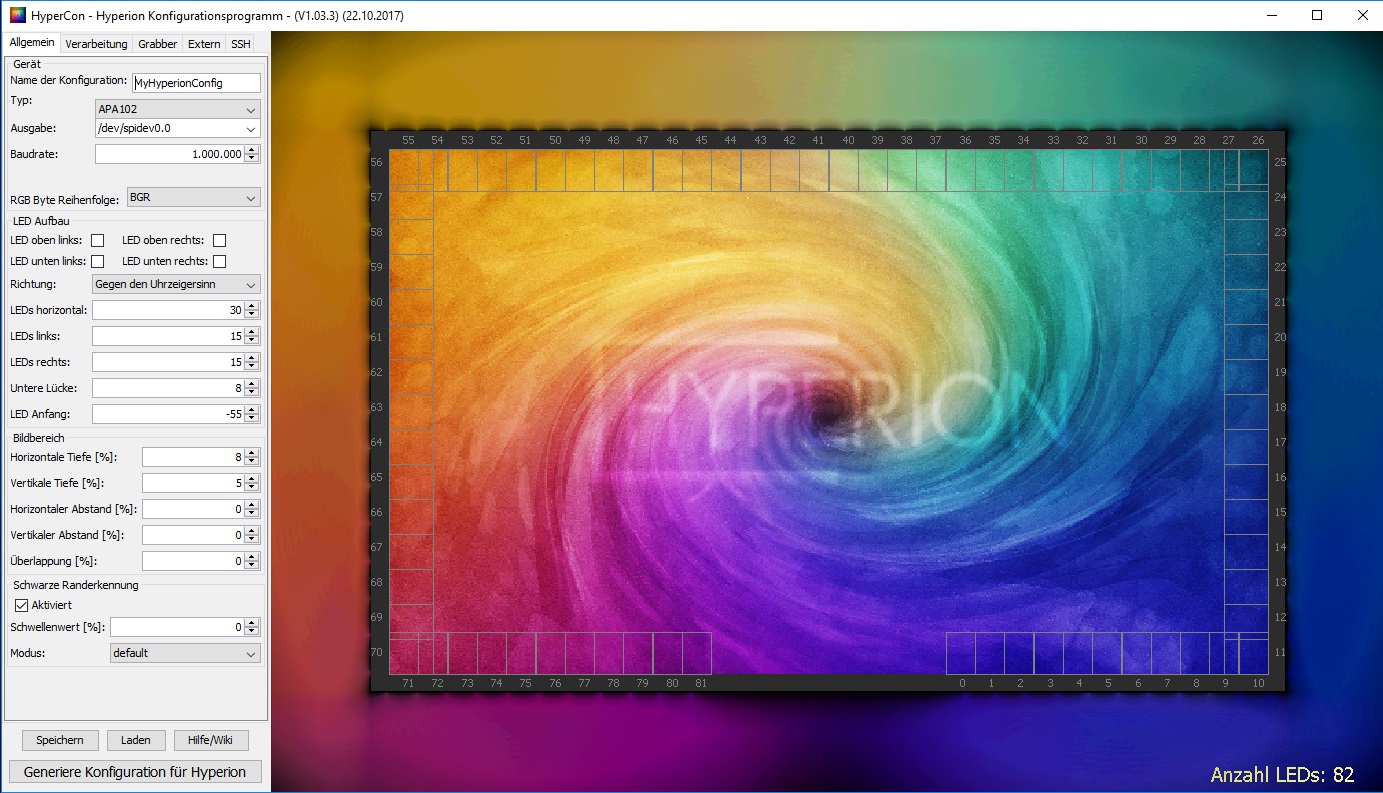Click the Name der Konfiguration text field

click(196, 83)
